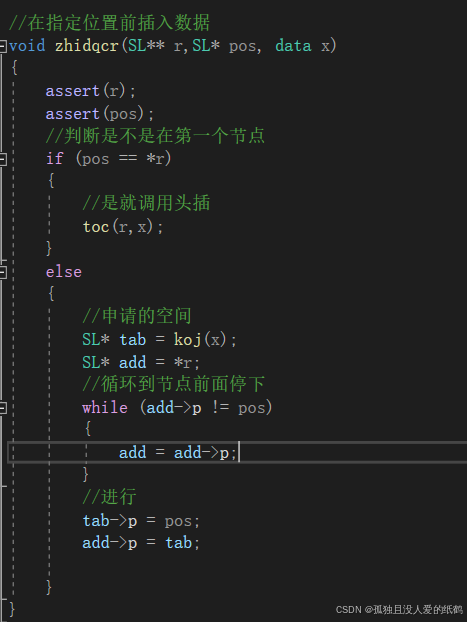Viewport: 467px width, 622px height.
Task: Click the assert(pos); line
Action: tap(100, 114)
